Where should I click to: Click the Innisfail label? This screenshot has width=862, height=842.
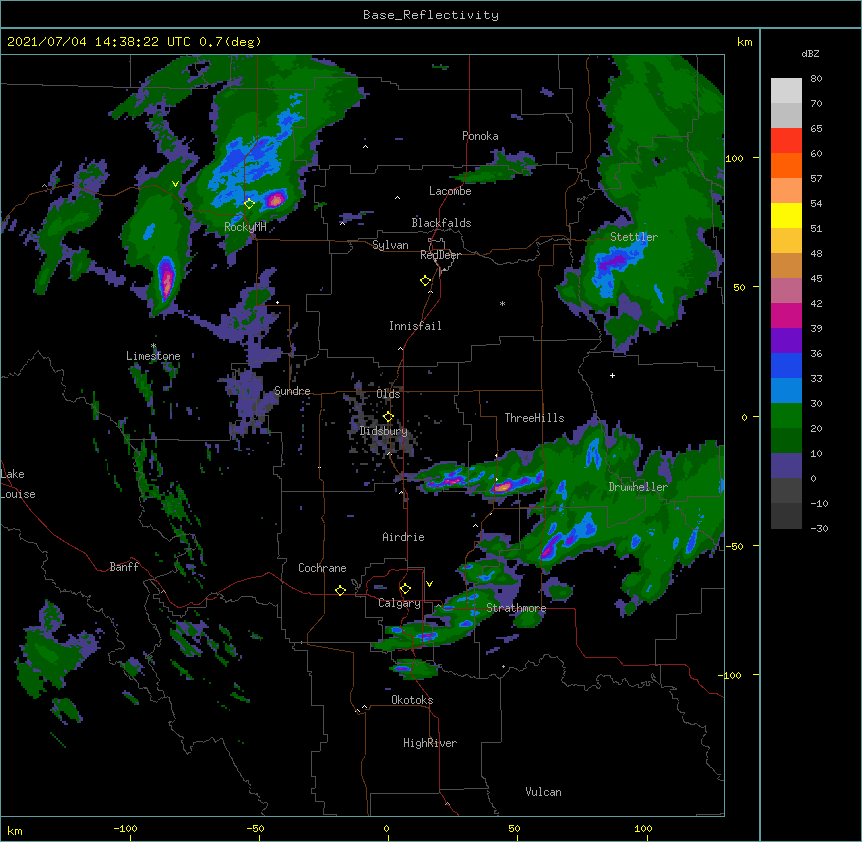pyautogui.click(x=415, y=326)
